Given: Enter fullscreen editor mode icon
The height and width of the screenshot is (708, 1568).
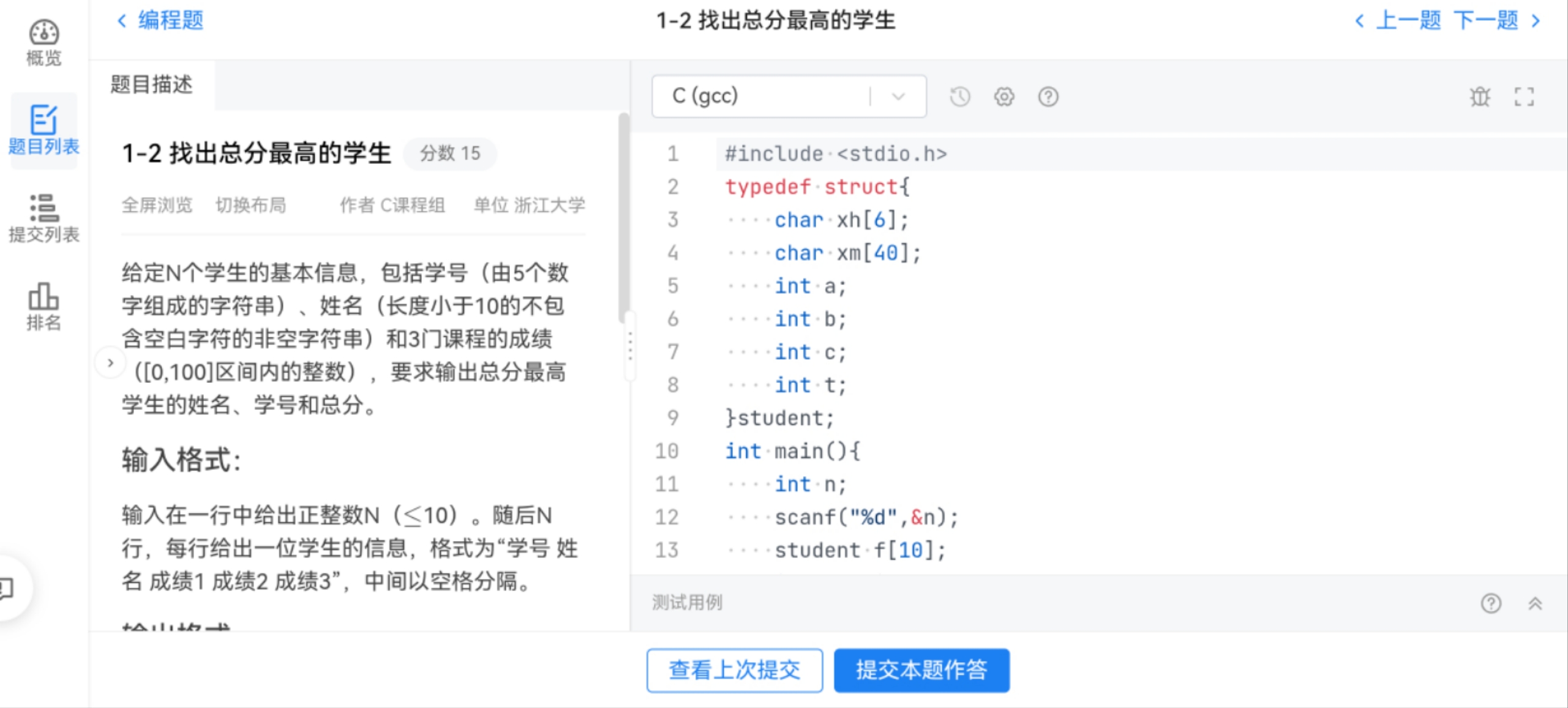Looking at the screenshot, I should pos(1524,97).
